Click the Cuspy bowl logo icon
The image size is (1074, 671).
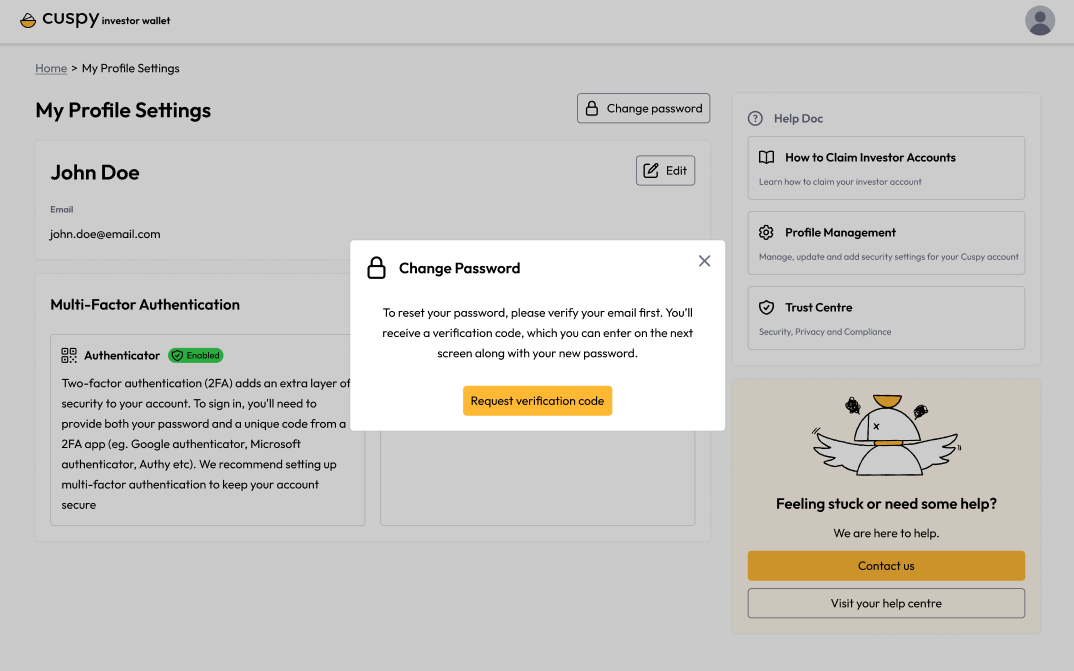tap(28, 21)
